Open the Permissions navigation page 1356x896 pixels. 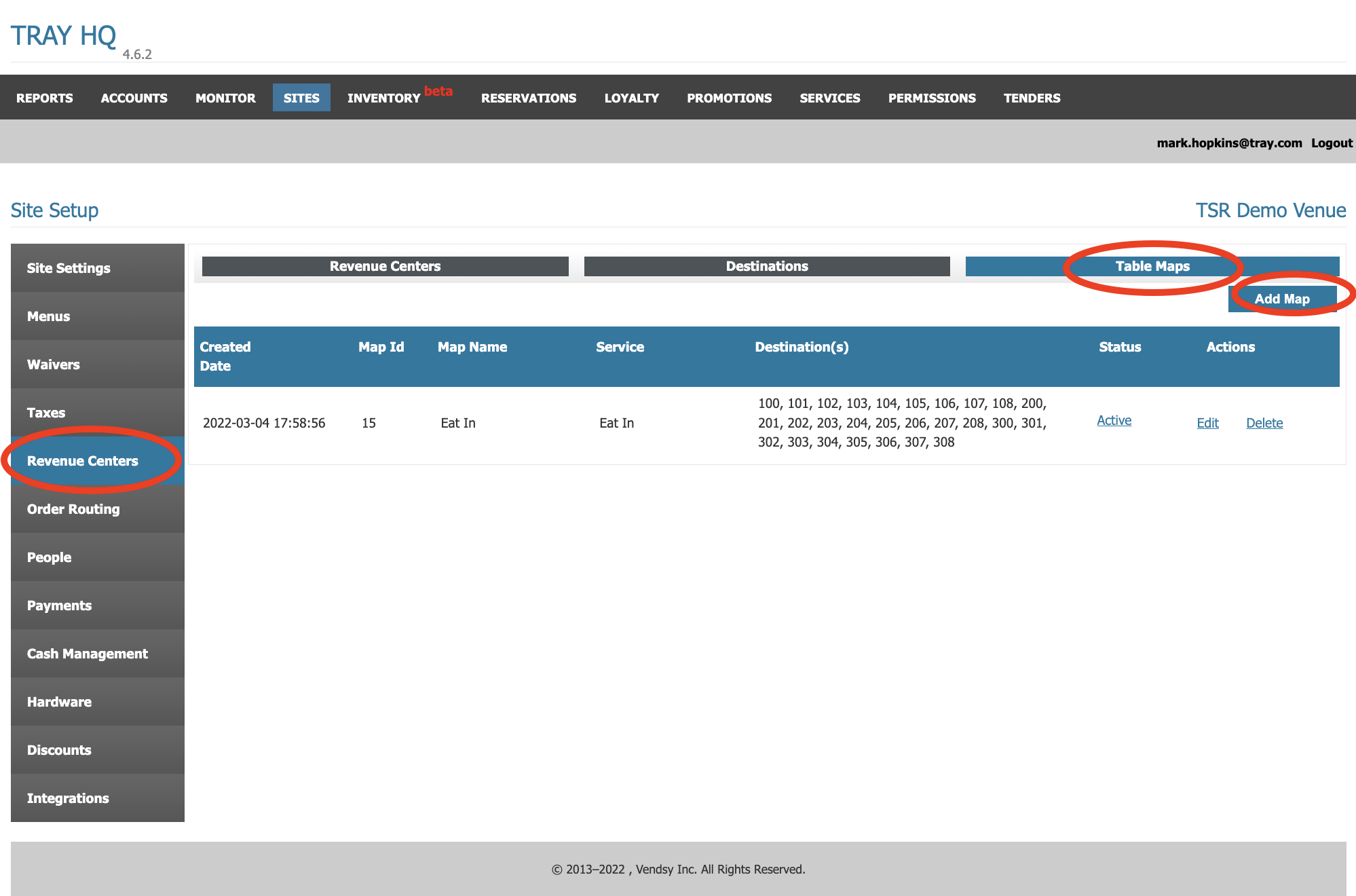[932, 98]
